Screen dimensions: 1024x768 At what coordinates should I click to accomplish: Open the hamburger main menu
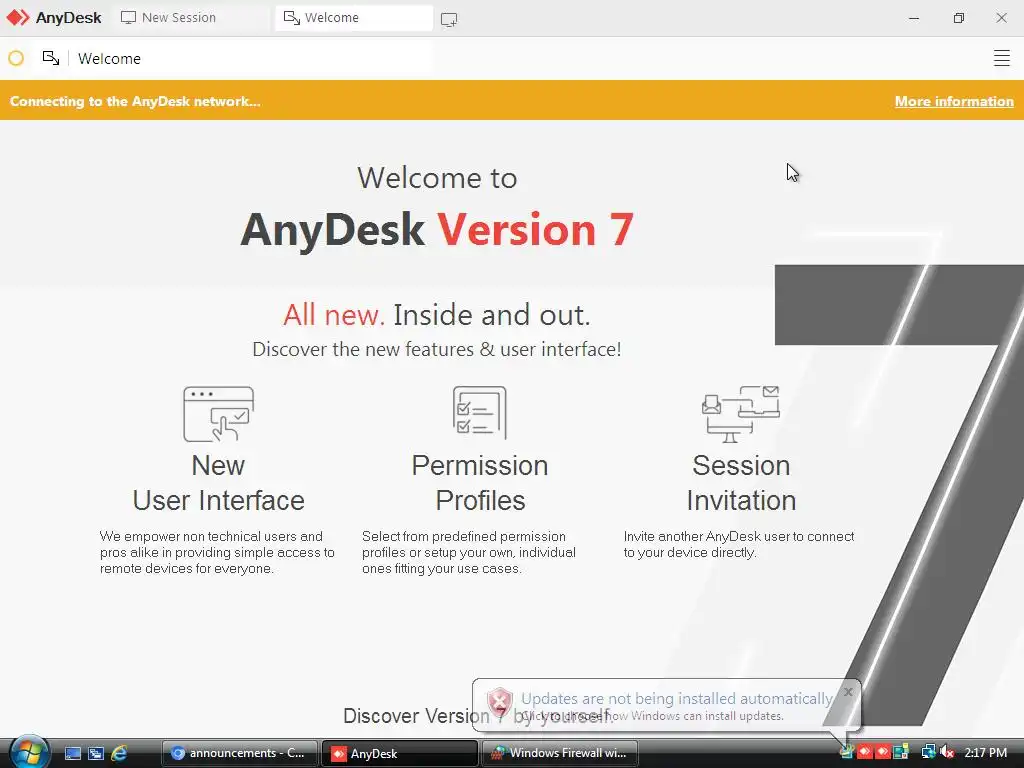[x=1001, y=58]
